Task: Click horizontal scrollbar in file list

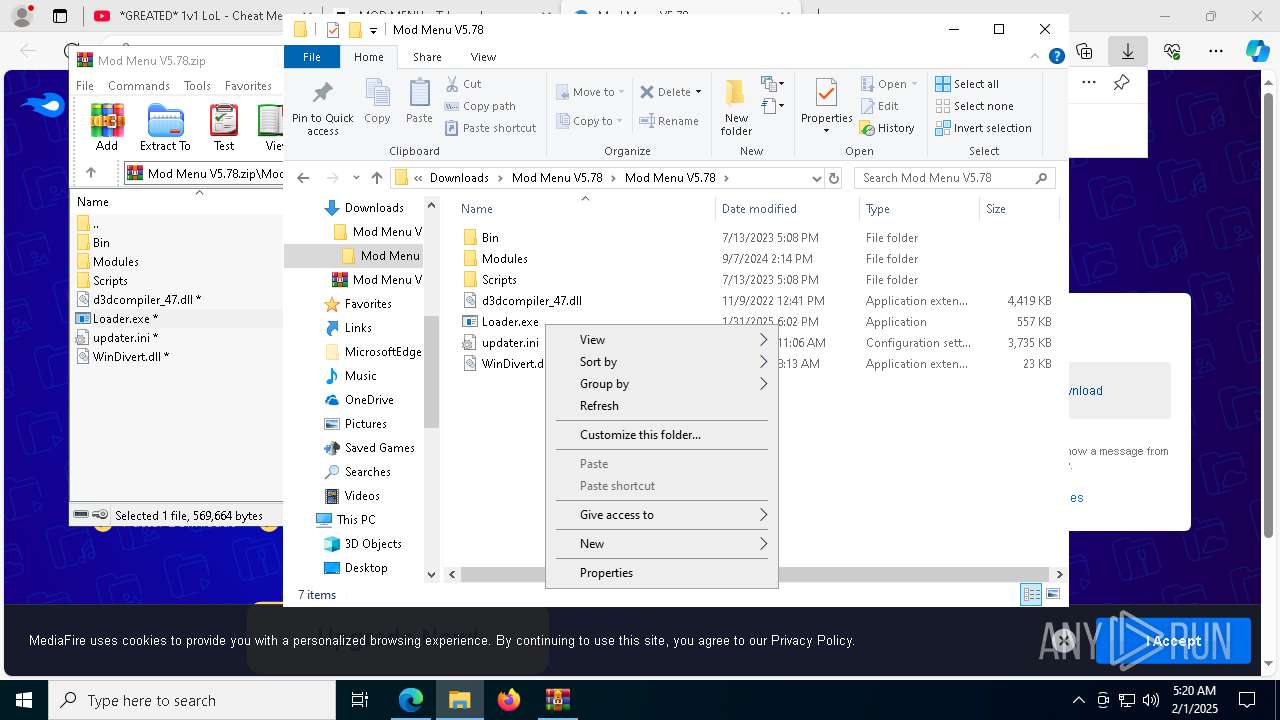Action: click(755, 574)
